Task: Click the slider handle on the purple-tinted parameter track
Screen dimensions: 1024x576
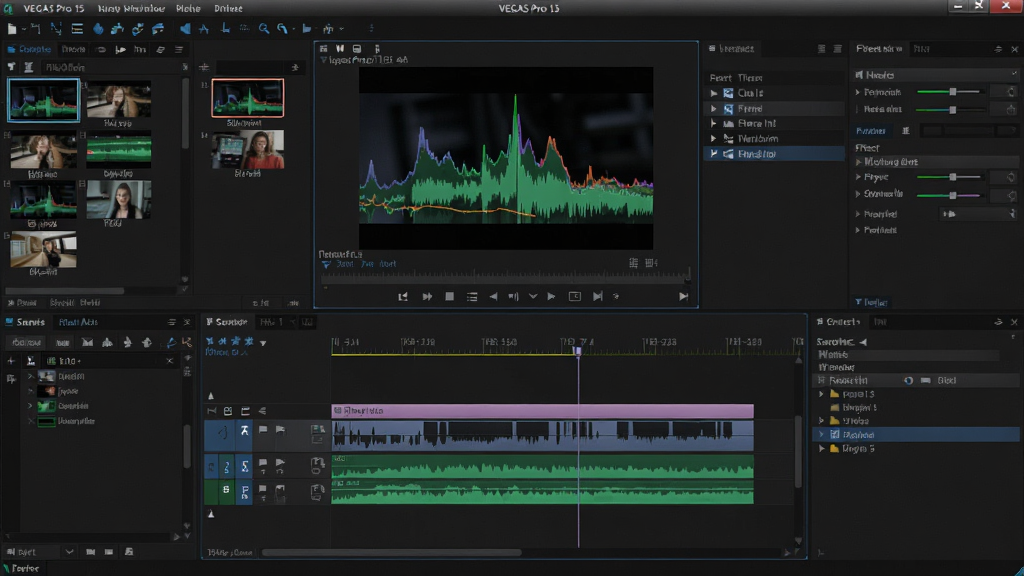Action: (x=953, y=195)
